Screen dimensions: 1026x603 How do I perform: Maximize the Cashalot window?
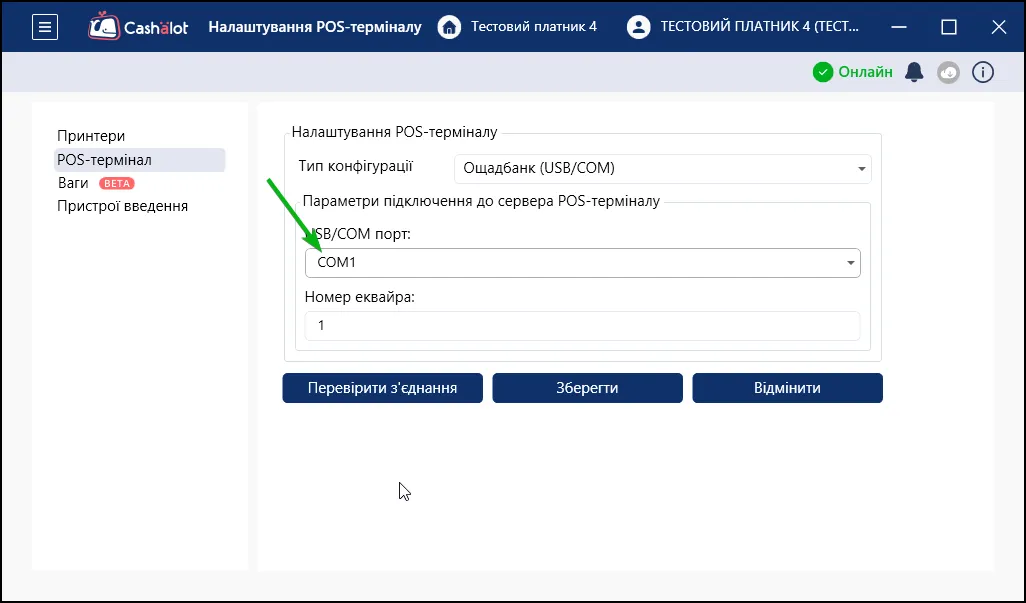(949, 27)
